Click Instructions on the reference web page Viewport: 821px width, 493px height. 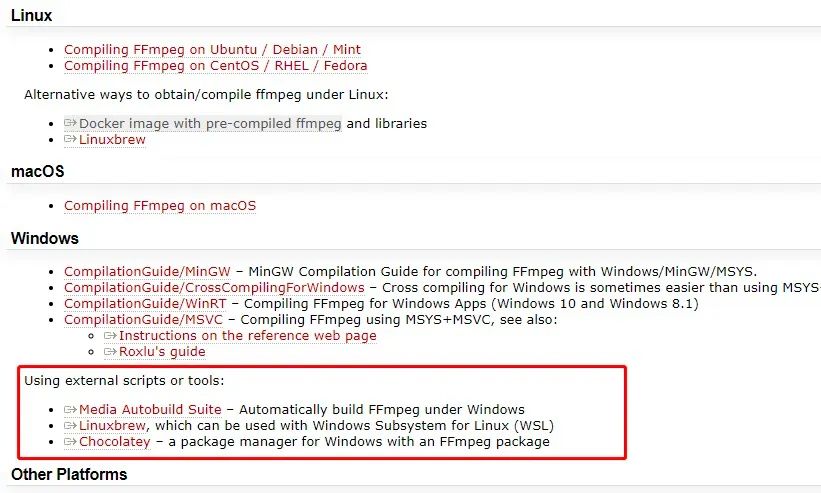click(x=247, y=336)
